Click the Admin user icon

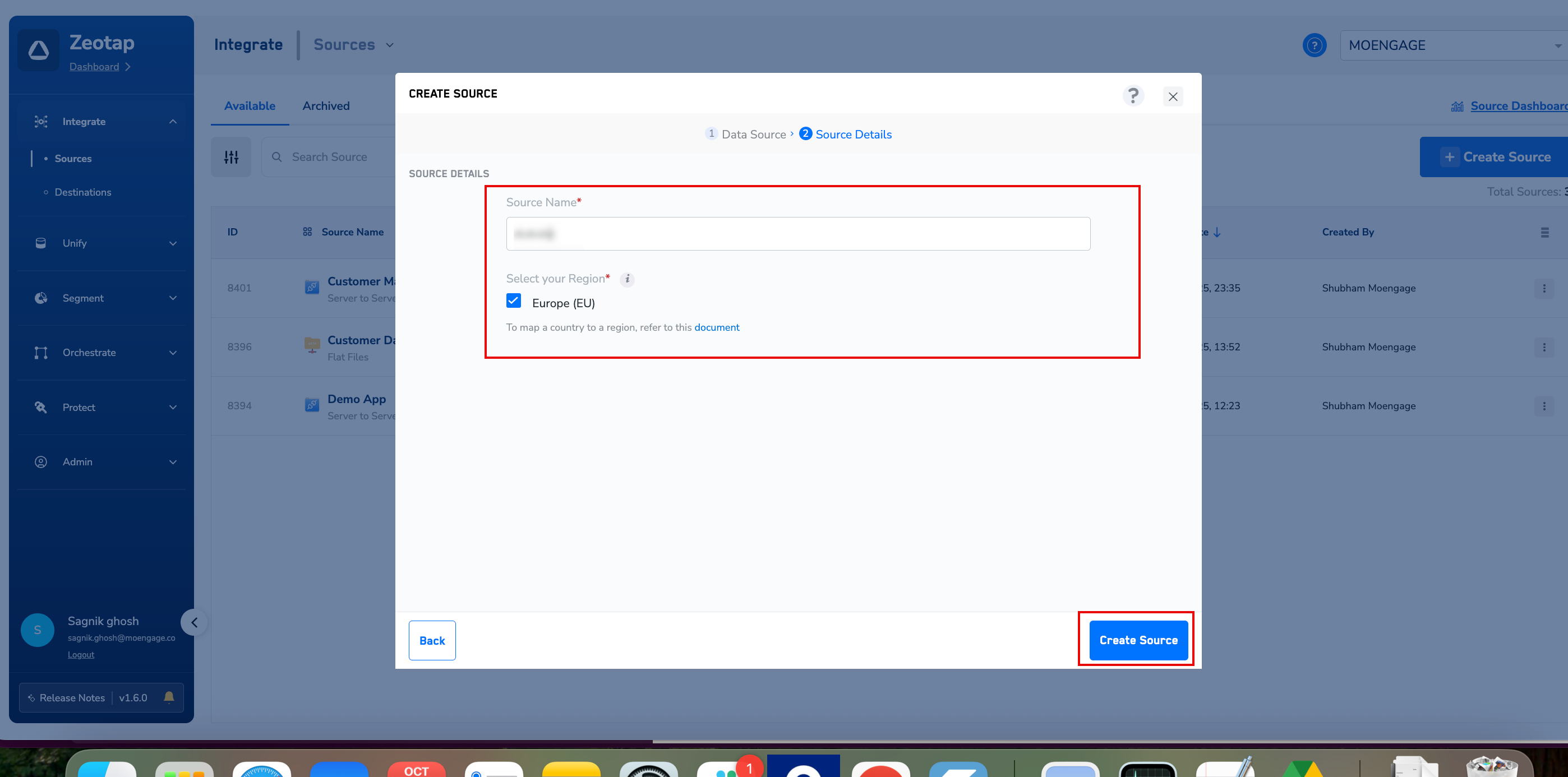tap(41, 462)
